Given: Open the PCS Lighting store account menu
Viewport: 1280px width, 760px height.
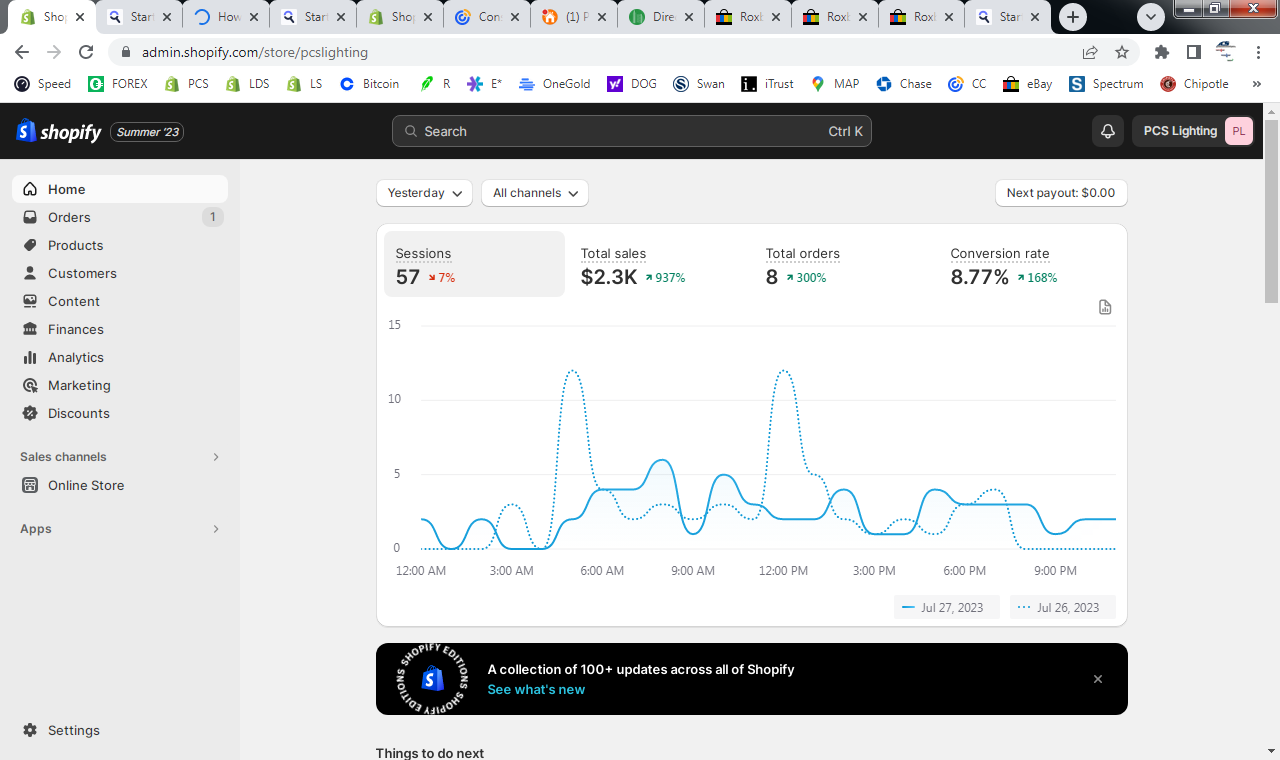Looking at the screenshot, I should click(x=1193, y=131).
